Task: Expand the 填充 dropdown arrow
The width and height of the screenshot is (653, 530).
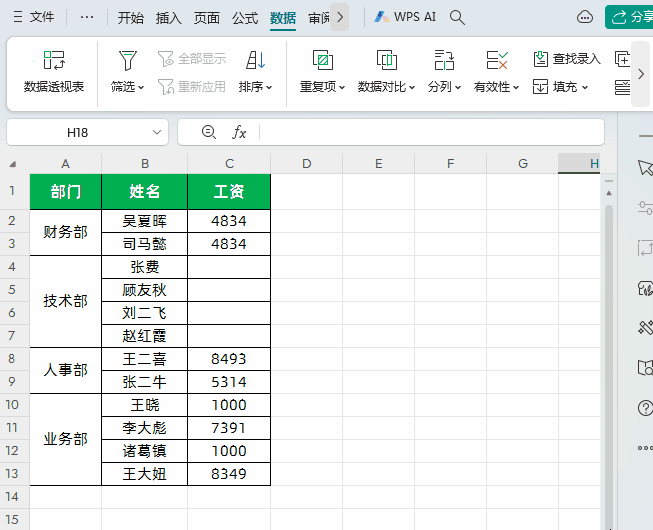Action: tap(585, 87)
